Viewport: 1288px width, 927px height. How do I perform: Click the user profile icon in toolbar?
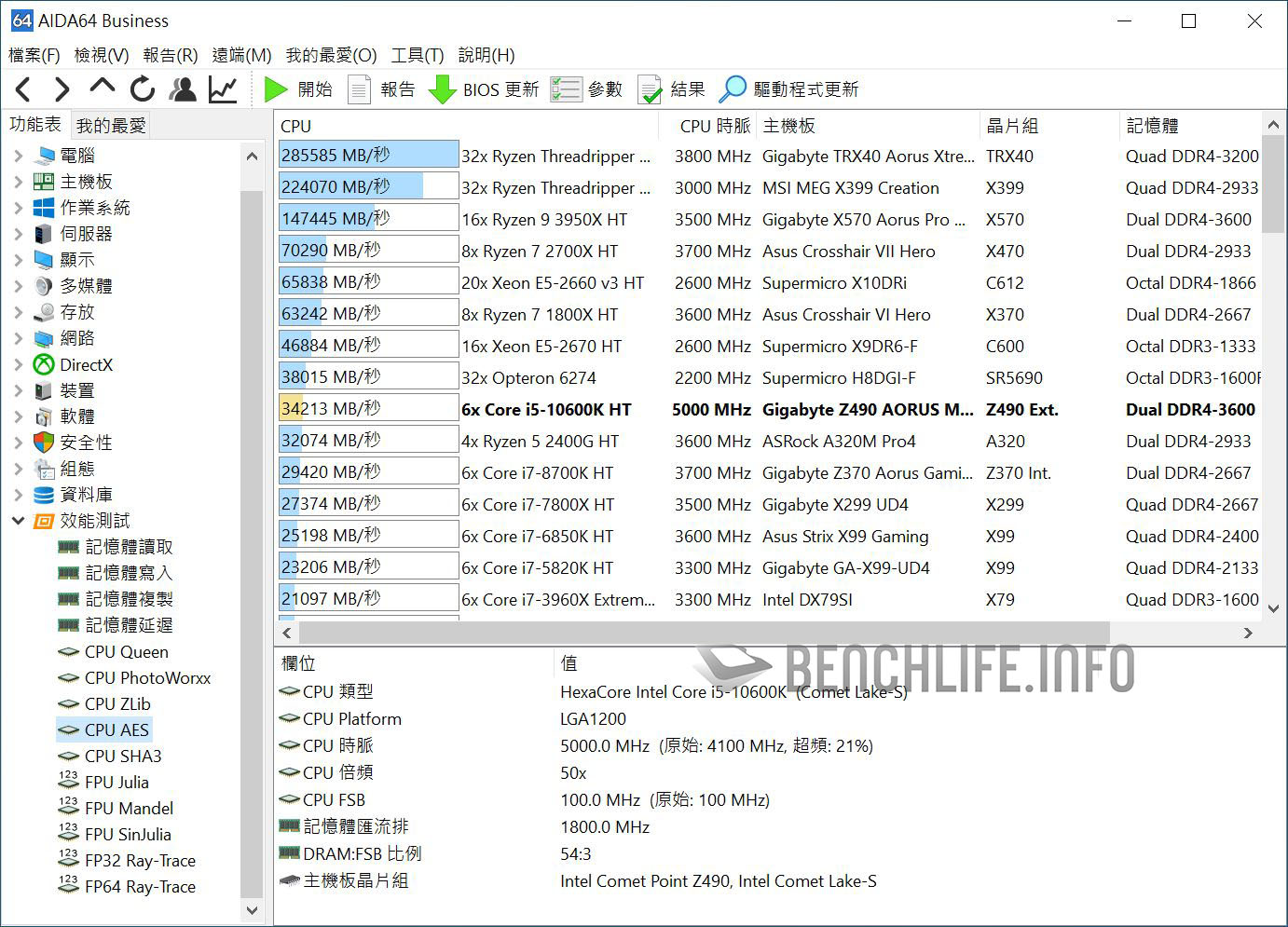click(183, 89)
